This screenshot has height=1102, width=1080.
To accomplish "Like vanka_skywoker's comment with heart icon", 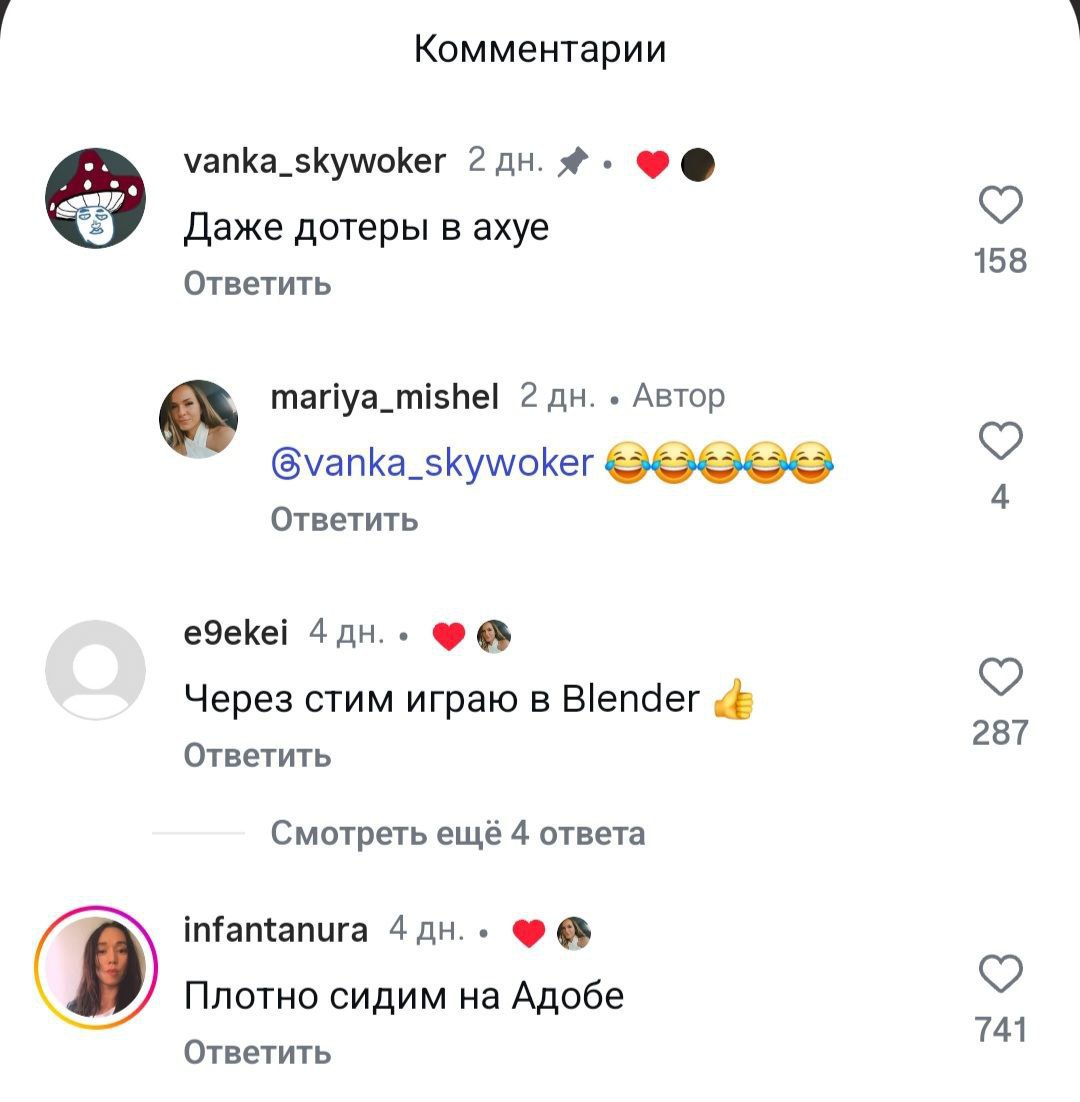I will coord(1001,205).
